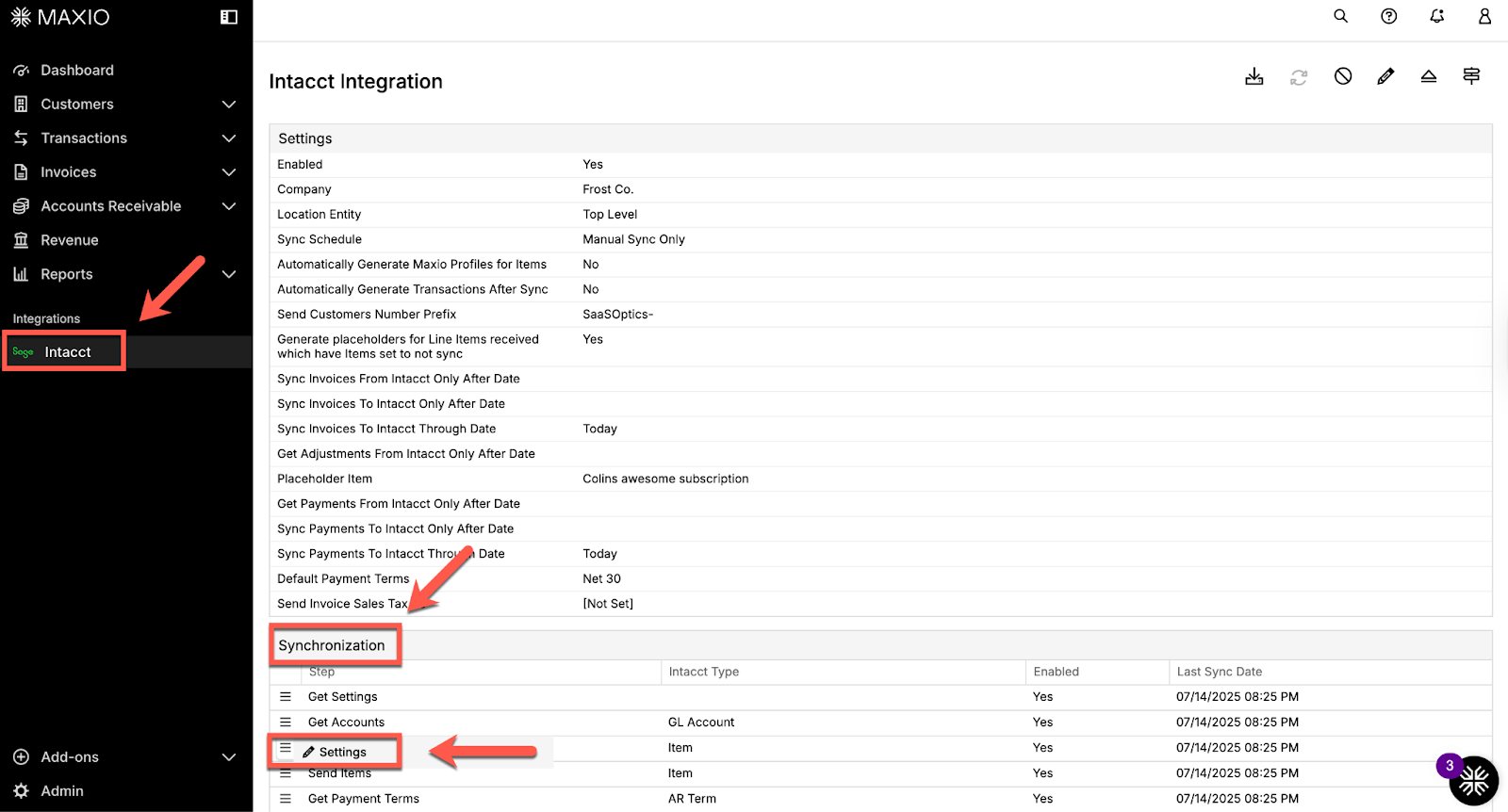Click the Intacct Integration page title

pos(355,82)
